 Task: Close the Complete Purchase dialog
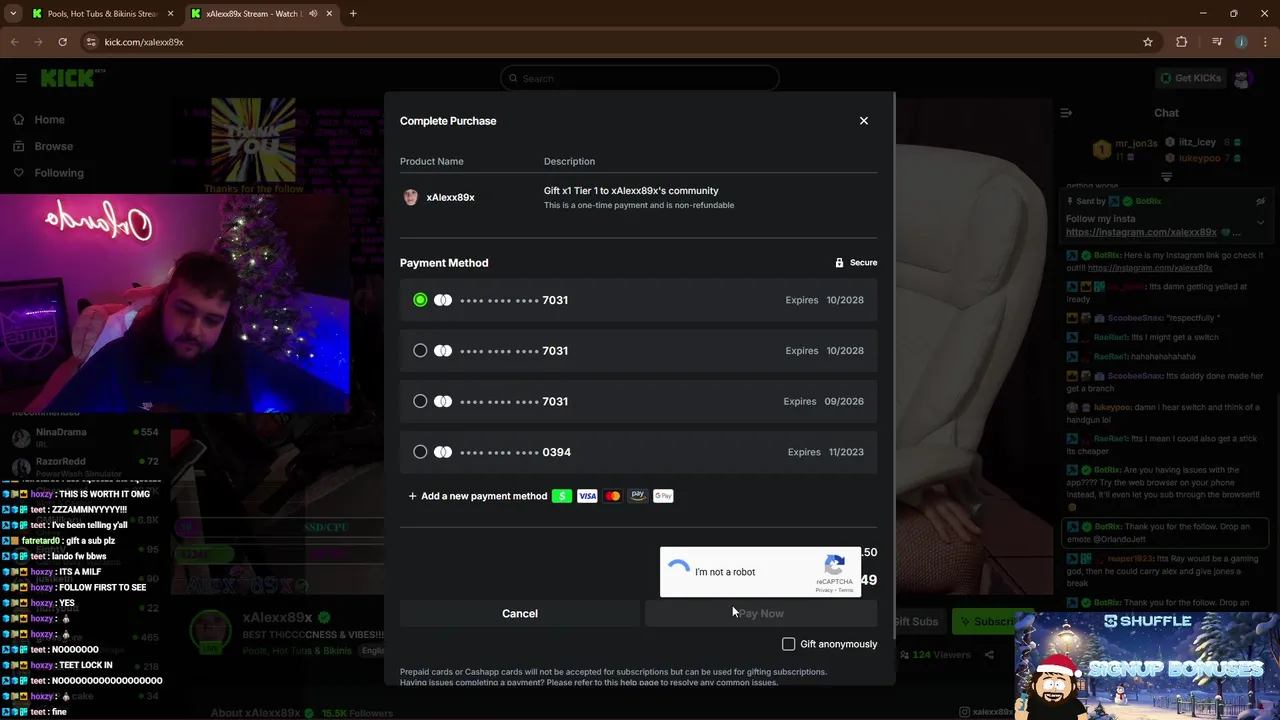pos(864,121)
